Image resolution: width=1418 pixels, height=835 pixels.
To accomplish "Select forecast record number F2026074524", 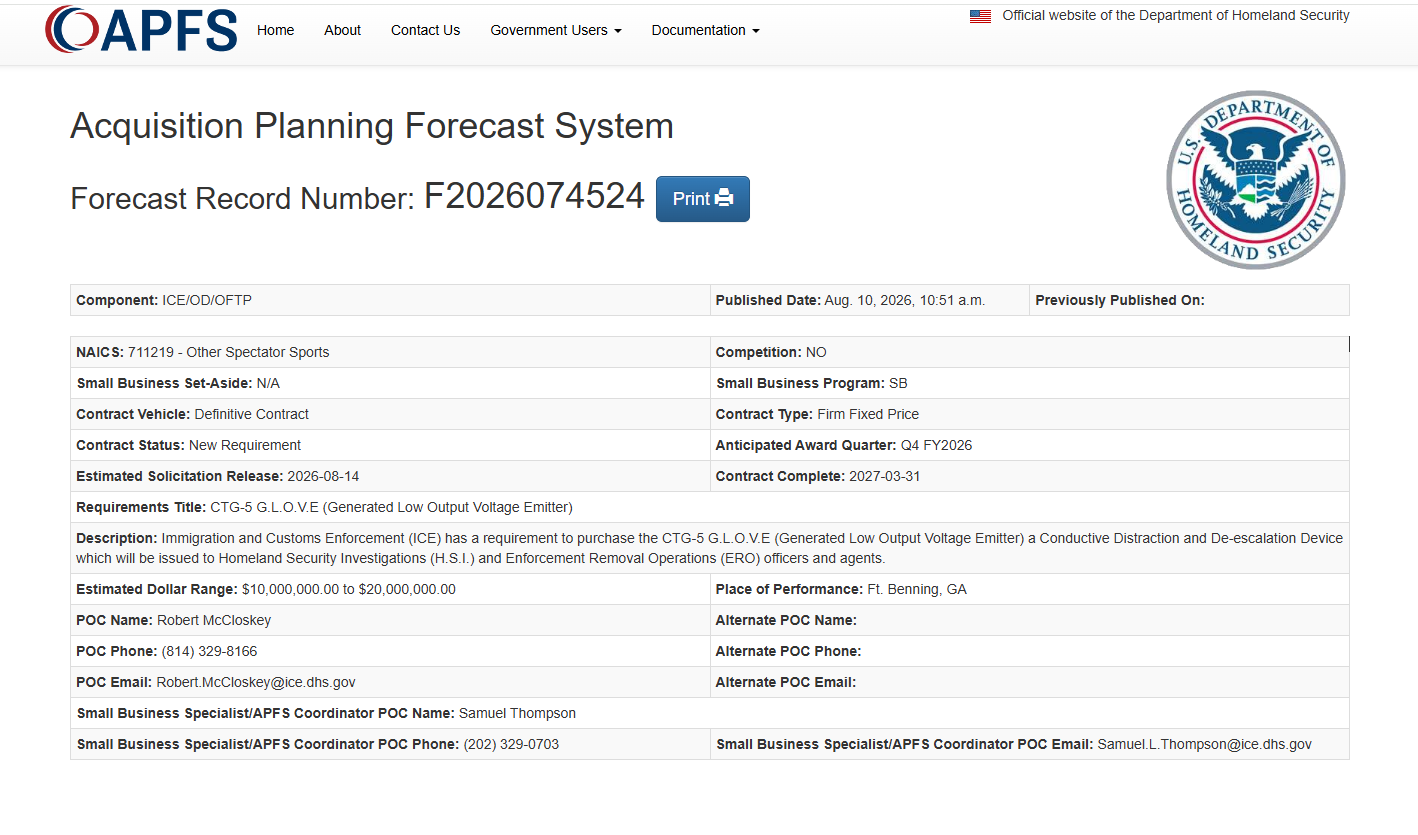I will (534, 196).
